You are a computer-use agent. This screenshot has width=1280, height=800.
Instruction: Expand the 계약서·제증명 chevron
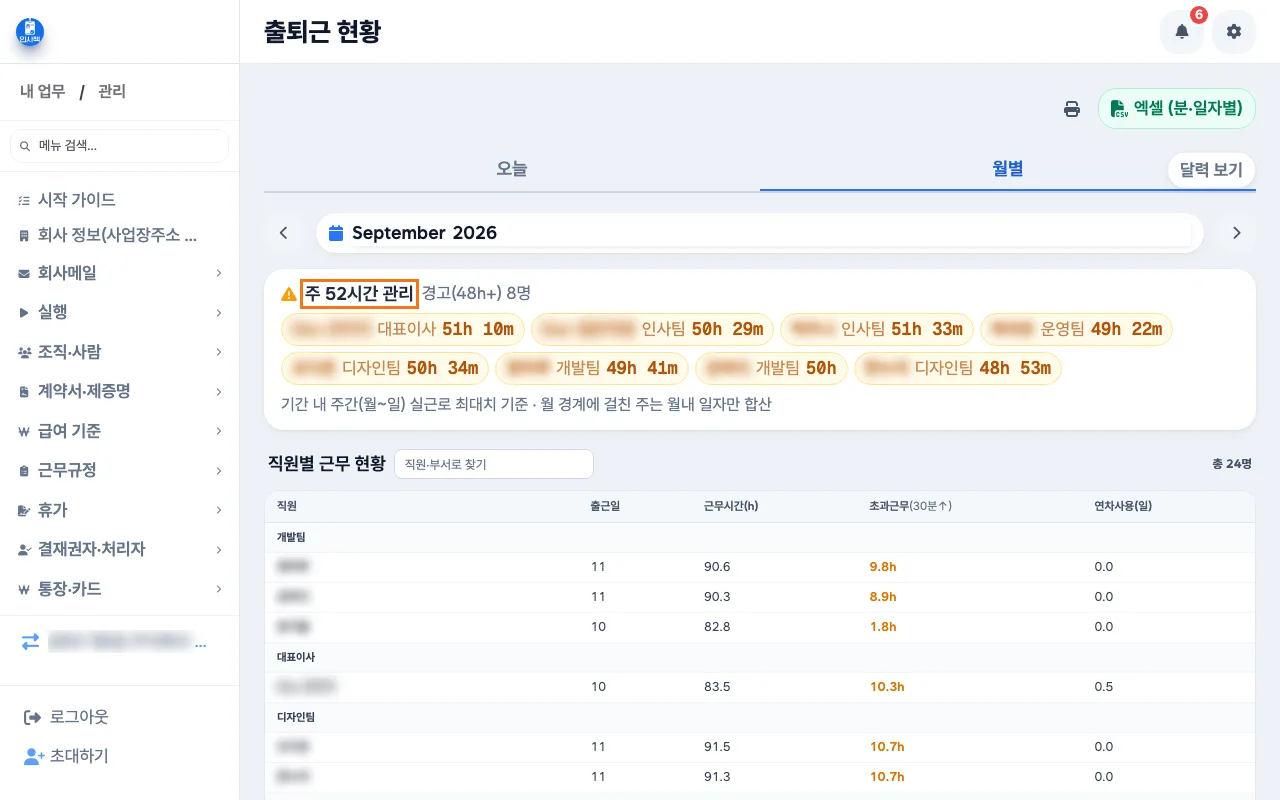pos(218,392)
